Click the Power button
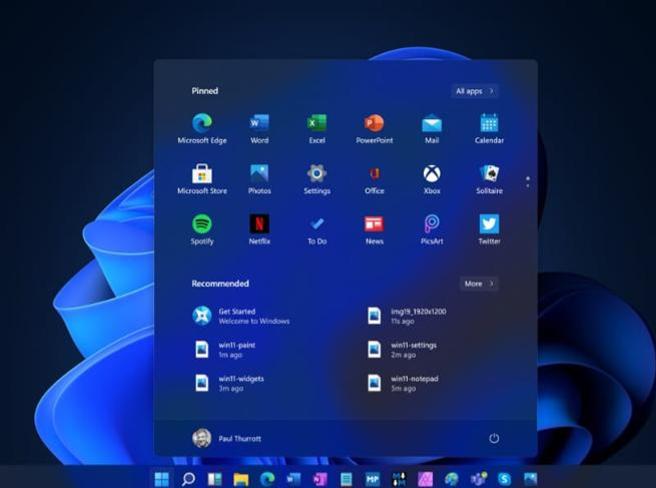The image size is (656, 488). [494, 438]
